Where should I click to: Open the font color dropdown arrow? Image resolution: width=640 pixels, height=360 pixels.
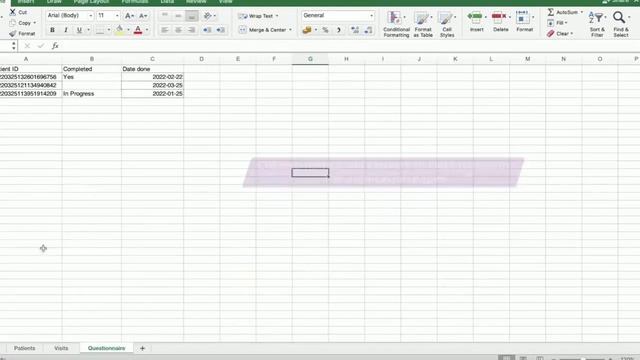[x=147, y=30]
